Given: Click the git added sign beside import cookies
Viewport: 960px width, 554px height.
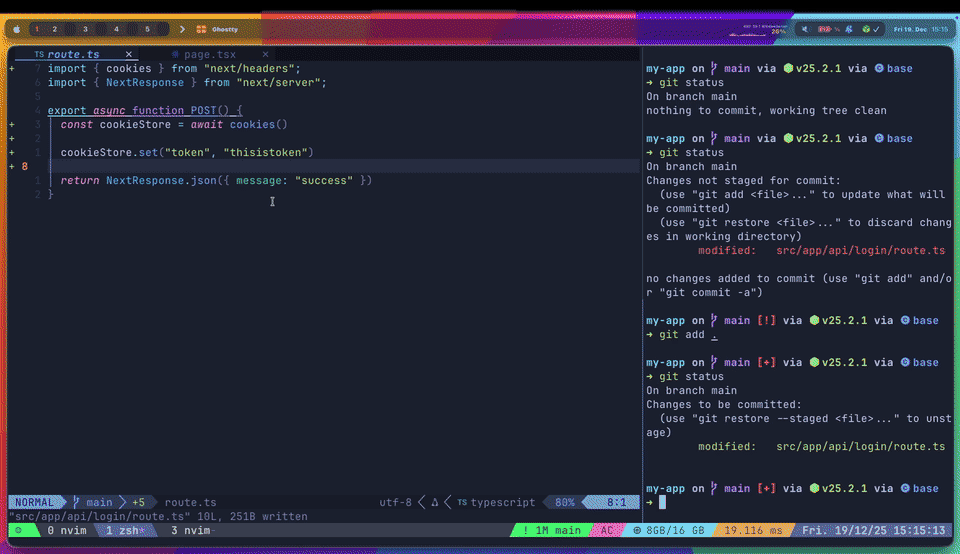Looking at the screenshot, I should coord(12,69).
